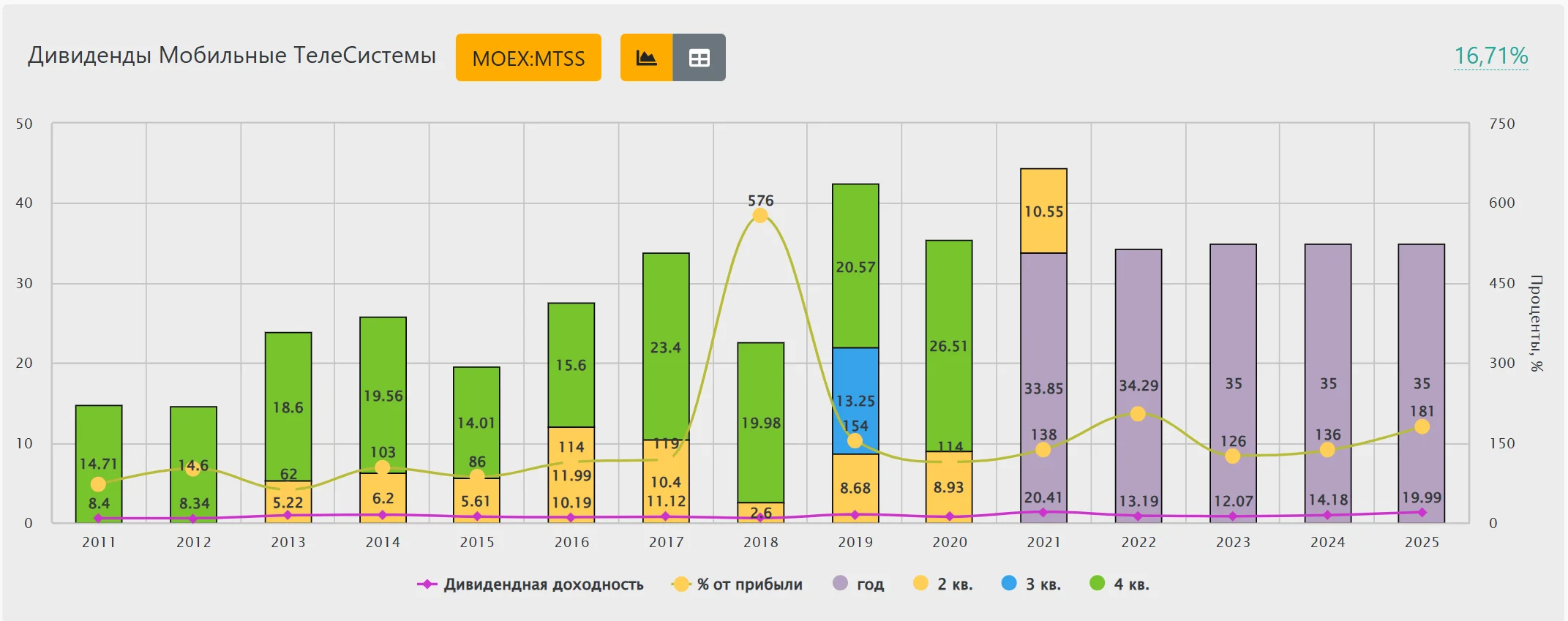Viewport: 1568px width, 621px height.
Task: Click the green 15.6 segment in 2016
Action: [571, 365]
